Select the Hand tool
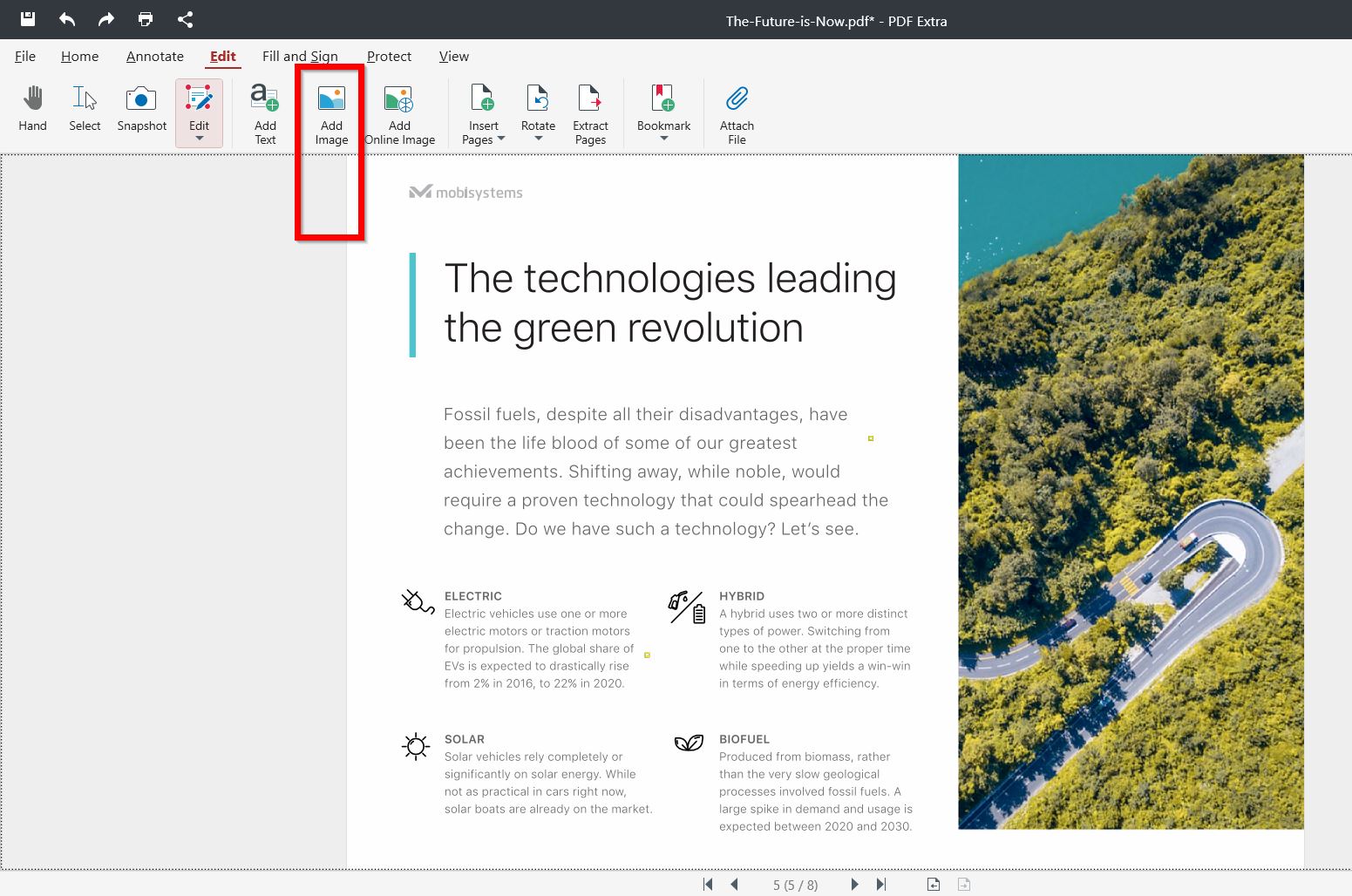 pyautogui.click(x=32, y=109)
